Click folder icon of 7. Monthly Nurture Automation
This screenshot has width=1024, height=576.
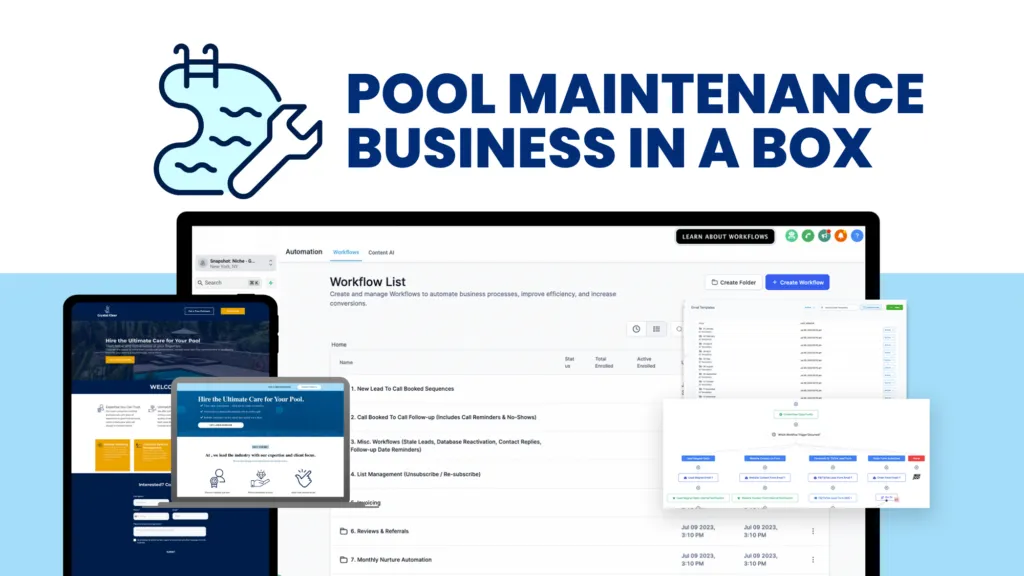click(x=344, y=560)
